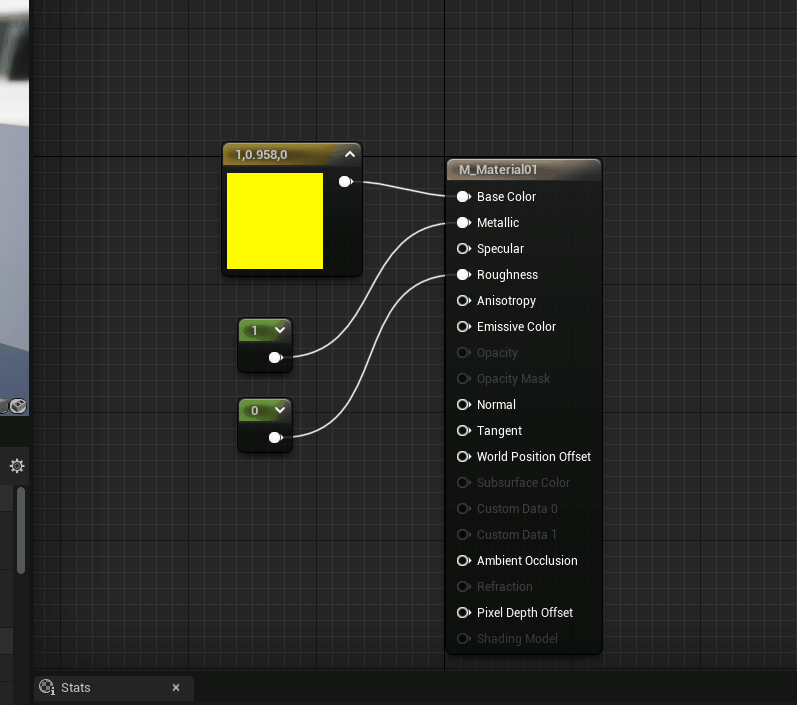The height and width of the screenshot is (705, 797).
Task: Click the value 0 label on constant node
Action: 255,410
